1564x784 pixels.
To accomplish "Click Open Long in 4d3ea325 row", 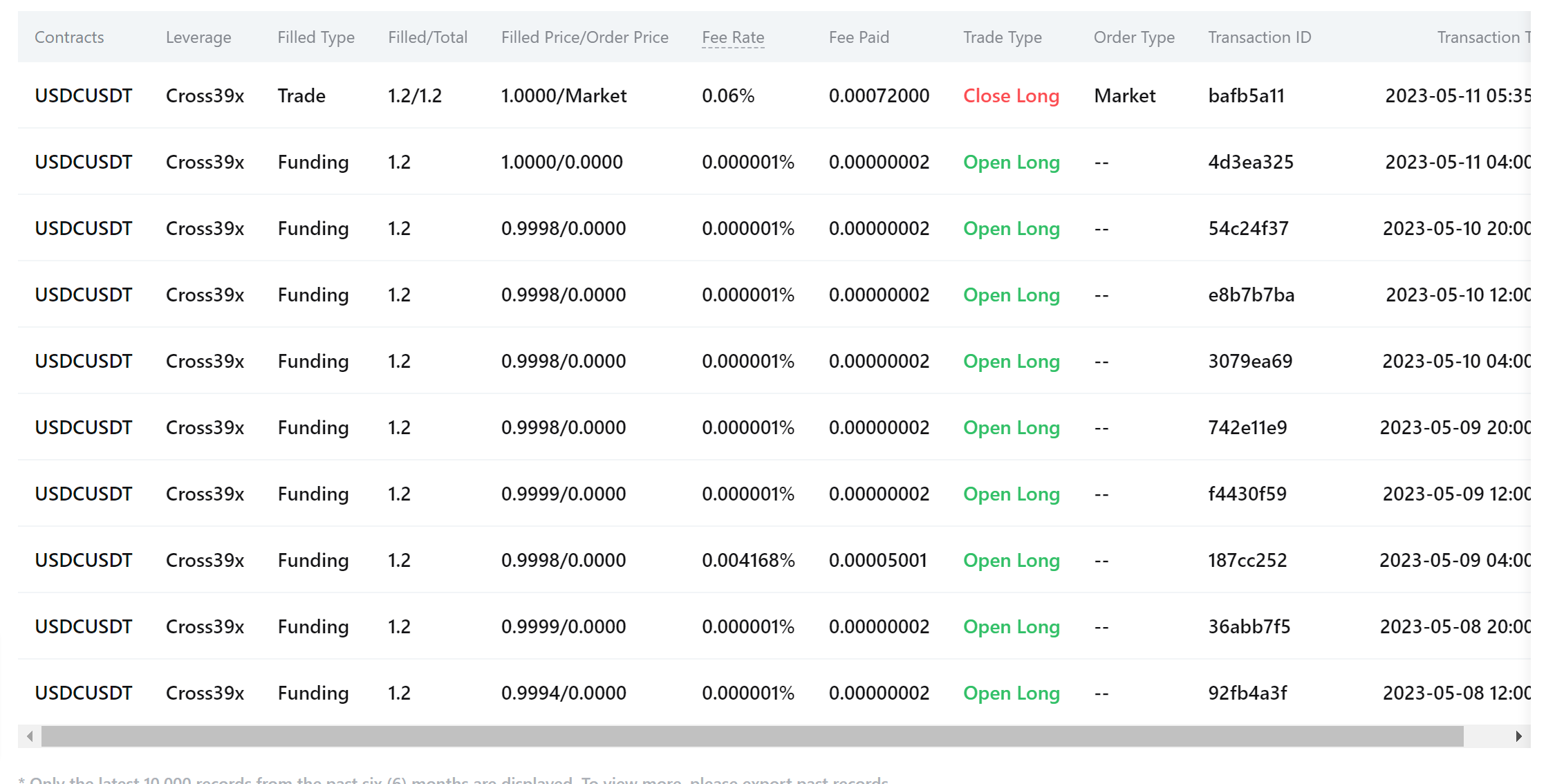I will (x=1011, y=162).
